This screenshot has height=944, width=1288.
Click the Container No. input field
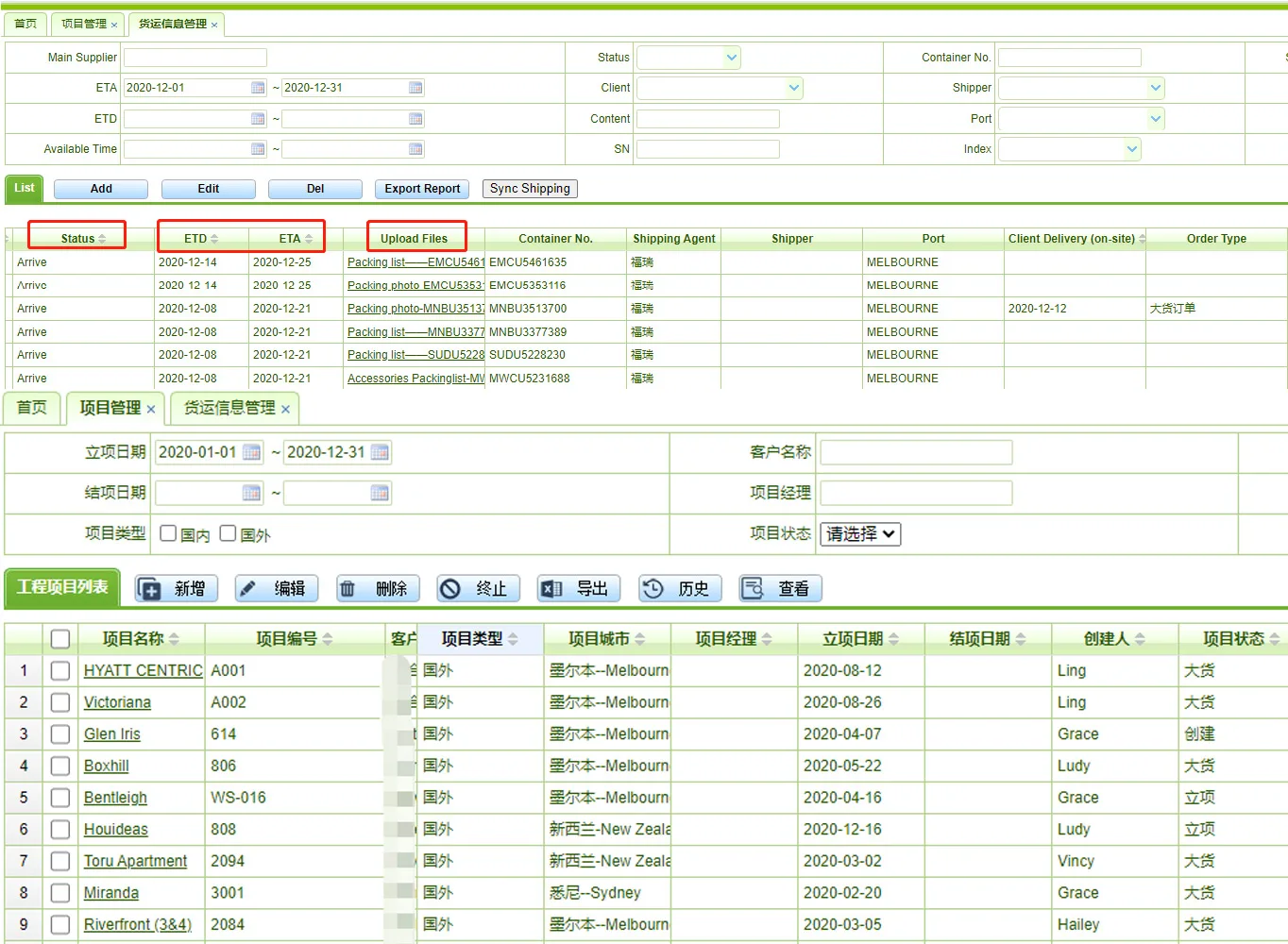pyautogui.click(x=1069, y=58)
